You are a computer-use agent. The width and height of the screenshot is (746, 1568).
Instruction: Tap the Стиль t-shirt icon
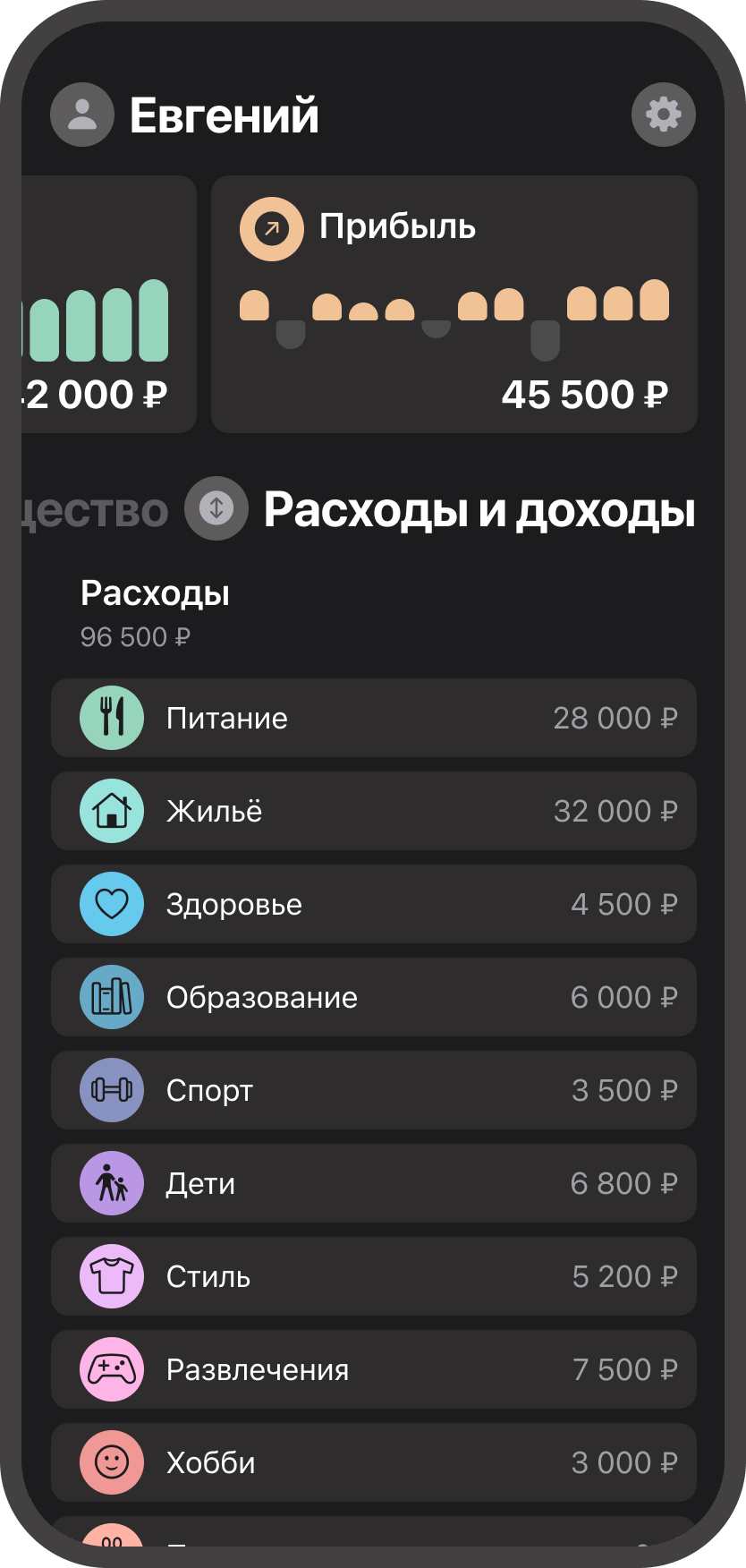coord(112,1276)
